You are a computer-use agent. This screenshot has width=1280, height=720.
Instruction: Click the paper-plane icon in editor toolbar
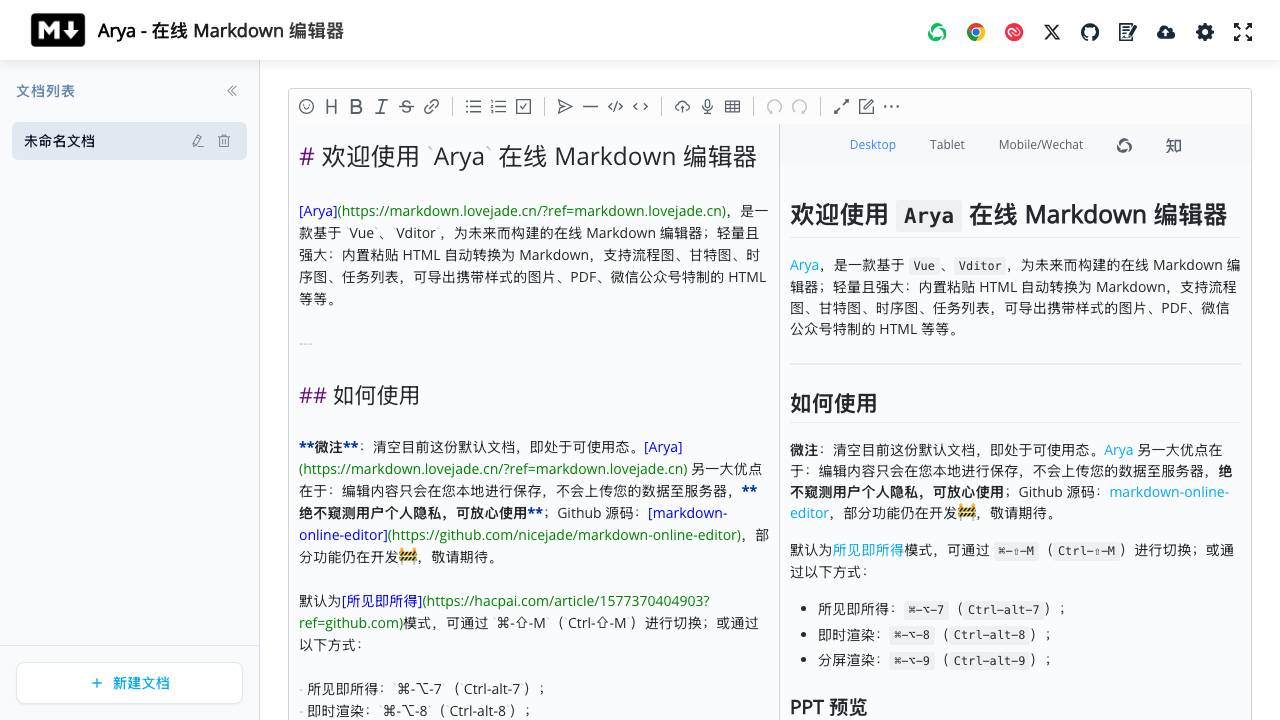point(565,106)
